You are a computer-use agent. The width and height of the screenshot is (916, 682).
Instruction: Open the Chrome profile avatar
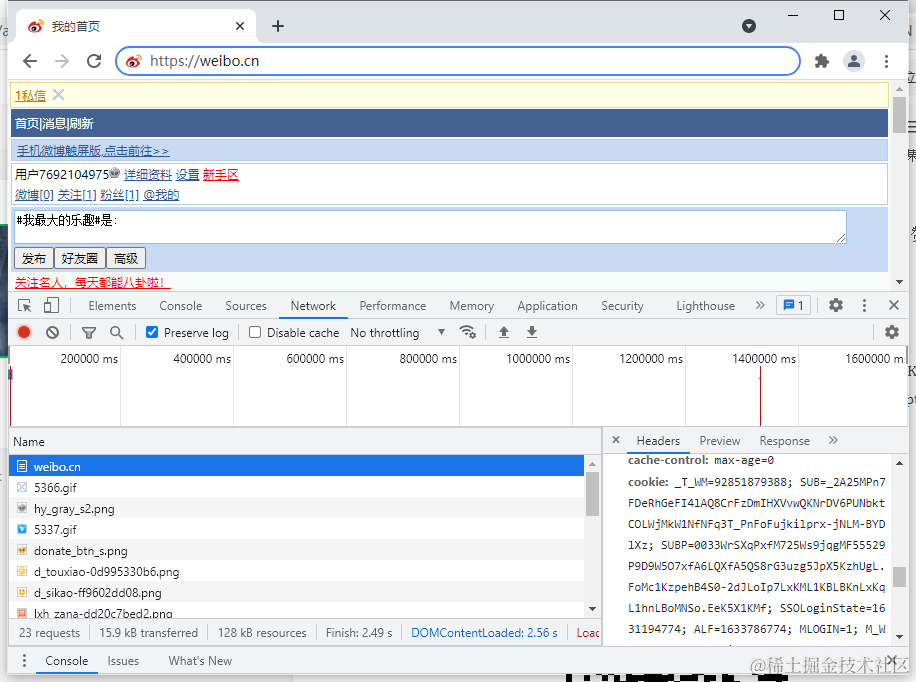[x=853, y=61]
